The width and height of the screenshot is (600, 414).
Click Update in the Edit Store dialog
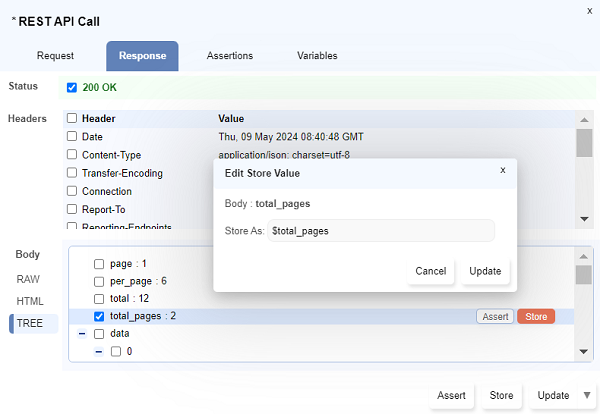(x=485, y=271)
